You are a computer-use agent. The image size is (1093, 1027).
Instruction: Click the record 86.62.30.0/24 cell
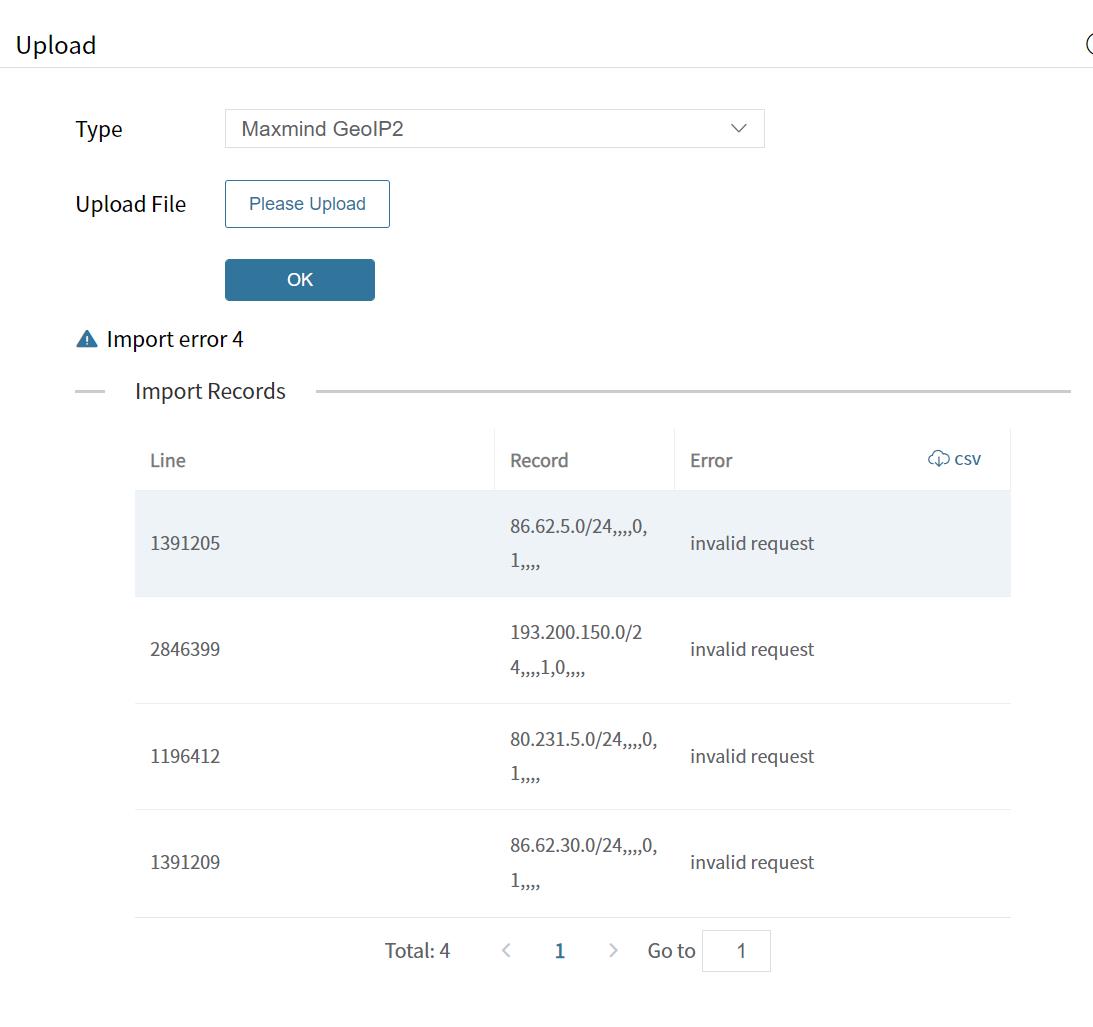click(583, 862)
